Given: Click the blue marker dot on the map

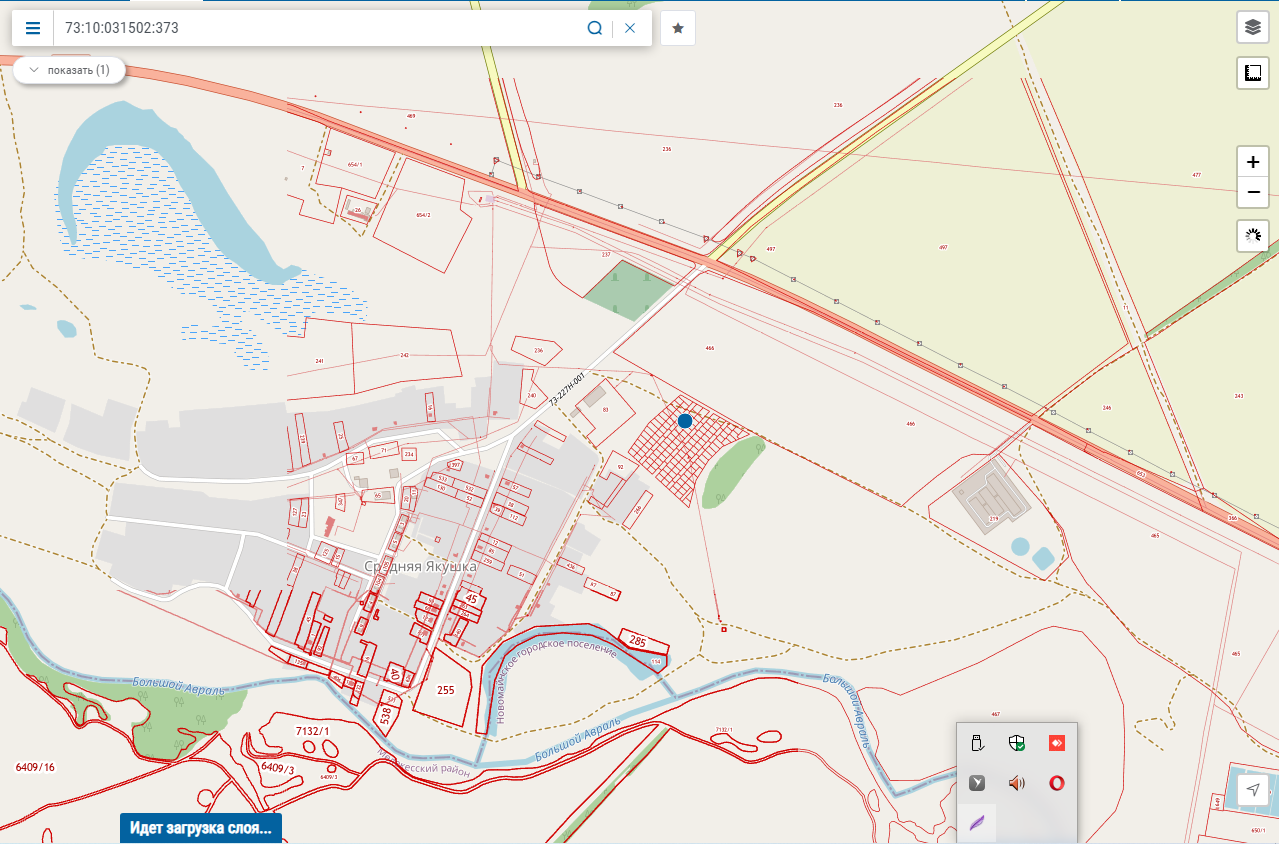Looking at the screenshot, I should point(685,421).
